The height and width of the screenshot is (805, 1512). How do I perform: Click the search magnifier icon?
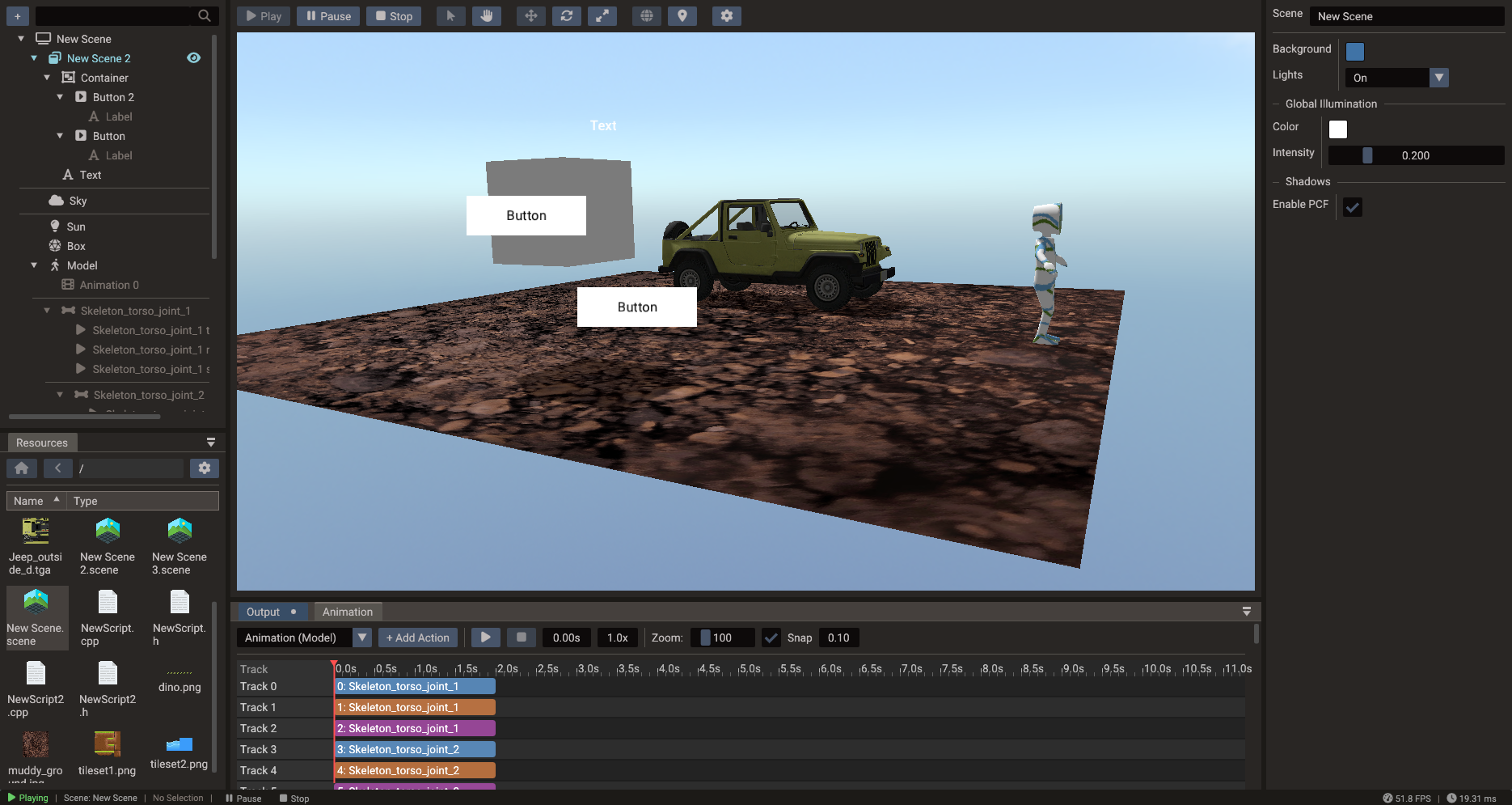[205, 15]
